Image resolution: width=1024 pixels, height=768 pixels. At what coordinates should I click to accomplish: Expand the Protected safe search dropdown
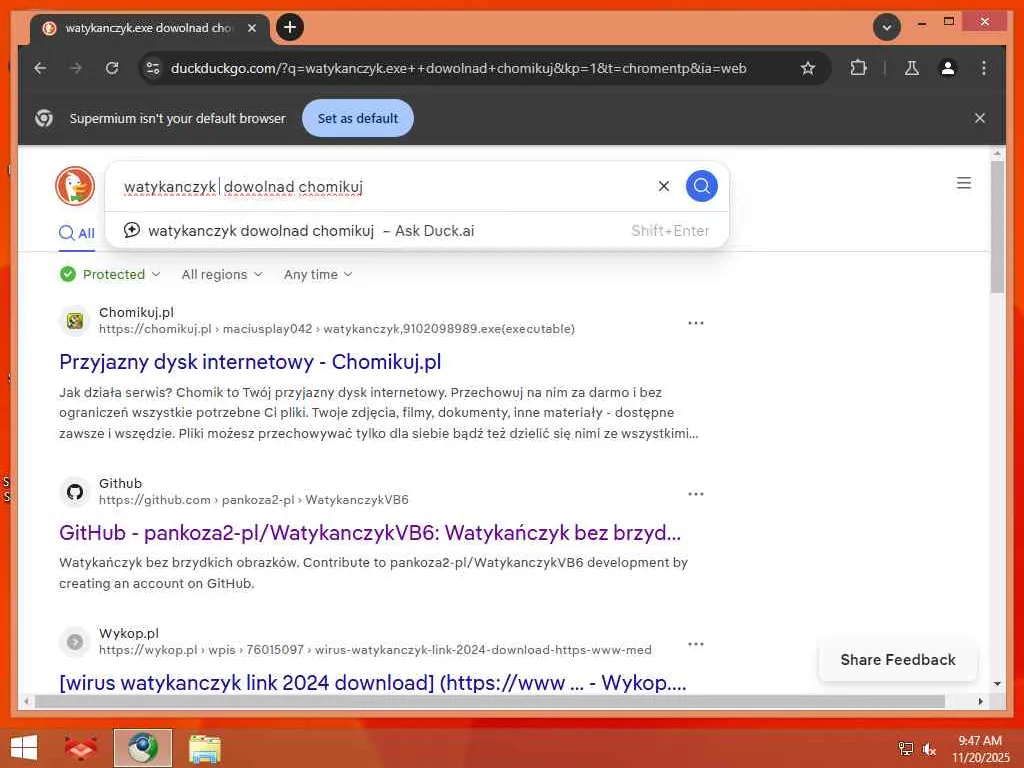[x=110, y=274]
